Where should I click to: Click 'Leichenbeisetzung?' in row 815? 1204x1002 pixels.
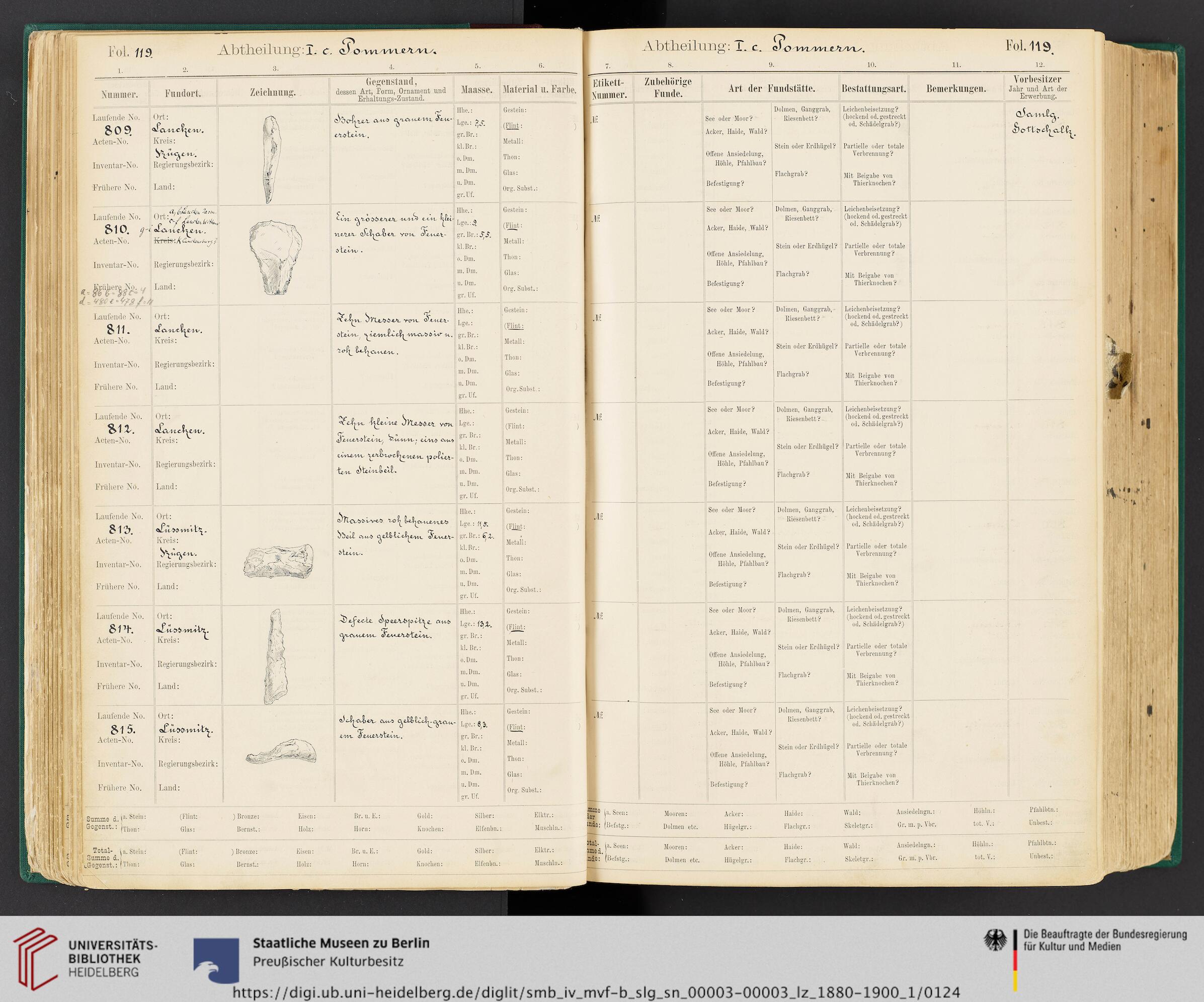[874, 709]
